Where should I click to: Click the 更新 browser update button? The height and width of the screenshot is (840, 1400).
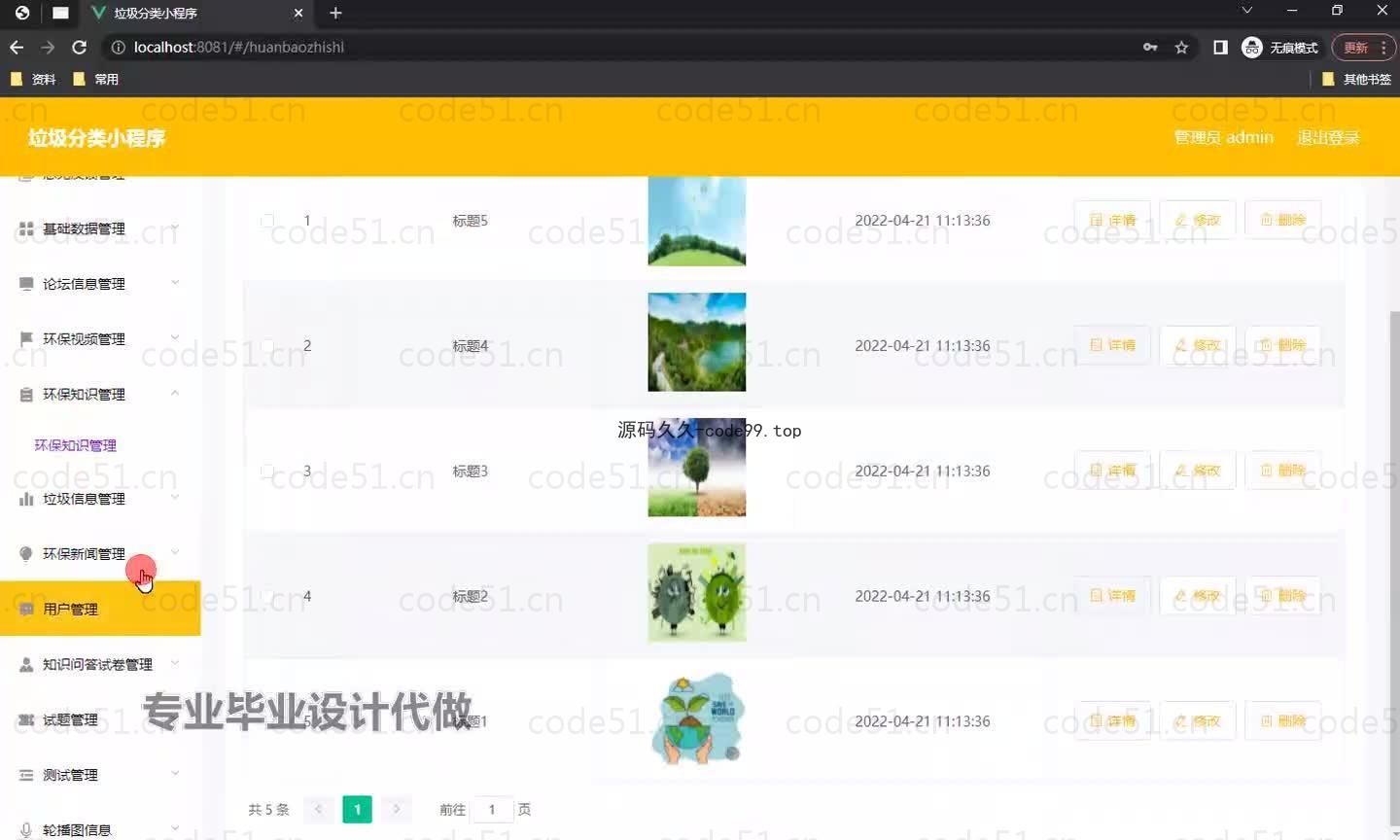click(1363, 47)
